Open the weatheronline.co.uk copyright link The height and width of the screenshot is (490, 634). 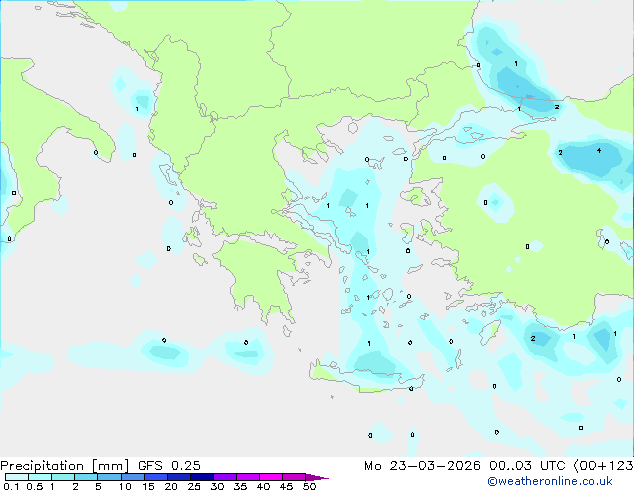[550, 481]
